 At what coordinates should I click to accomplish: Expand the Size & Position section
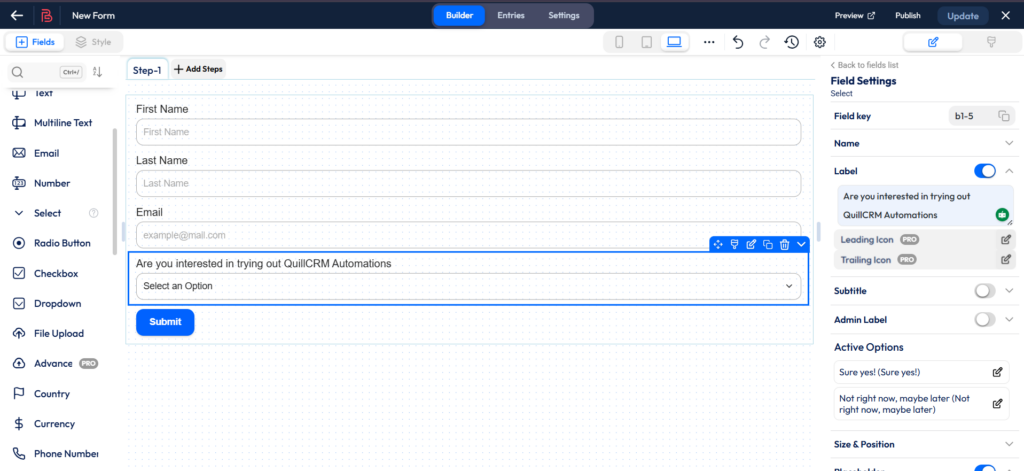coord(1009,444)
